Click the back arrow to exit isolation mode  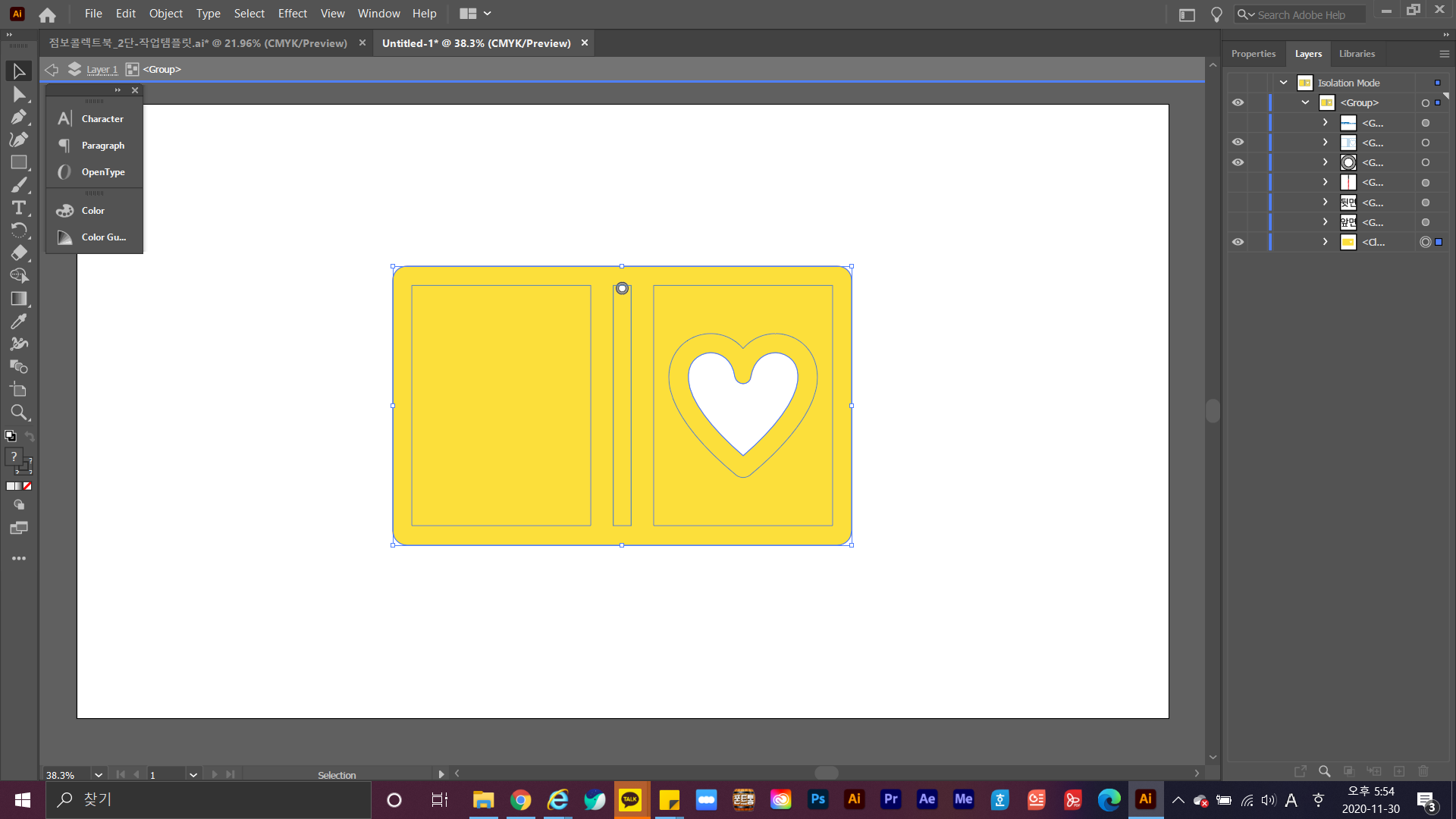(52, 70)
